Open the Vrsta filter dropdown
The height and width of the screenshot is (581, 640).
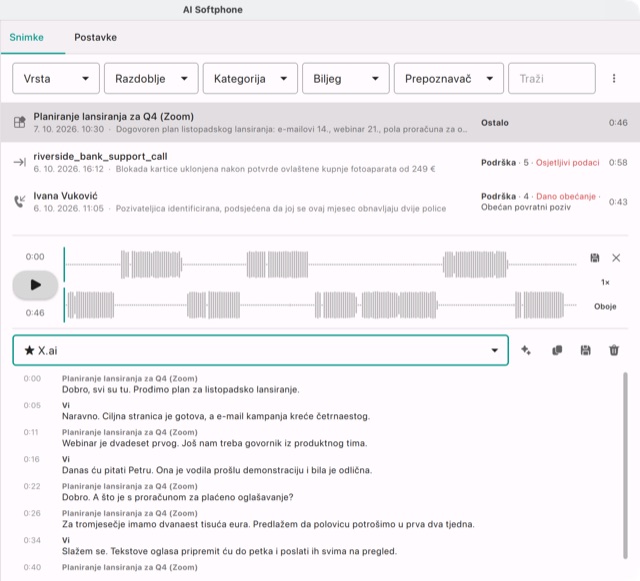click(56, 78)
